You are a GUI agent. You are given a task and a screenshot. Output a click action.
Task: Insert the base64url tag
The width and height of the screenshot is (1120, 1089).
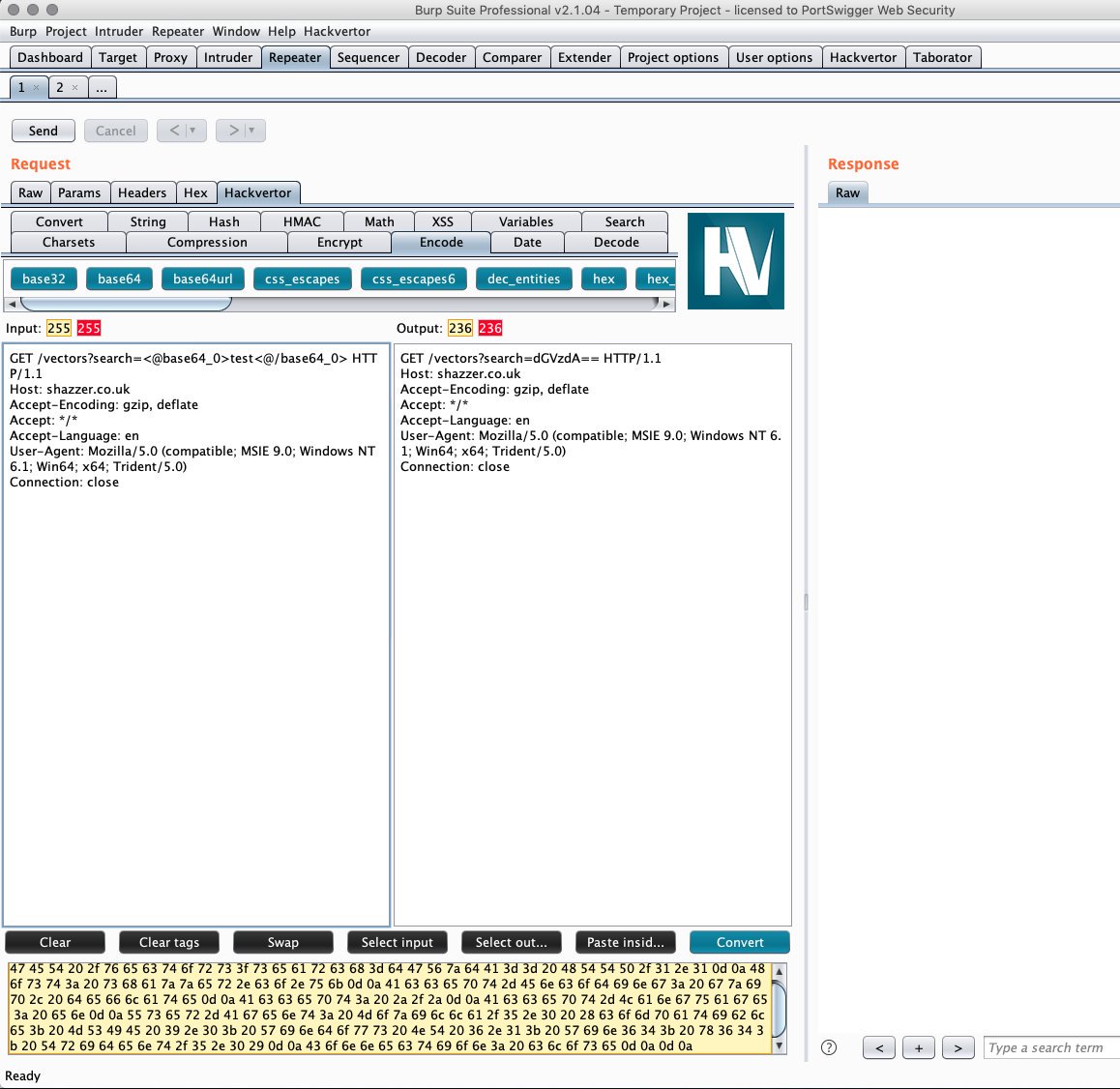[203, 280]
